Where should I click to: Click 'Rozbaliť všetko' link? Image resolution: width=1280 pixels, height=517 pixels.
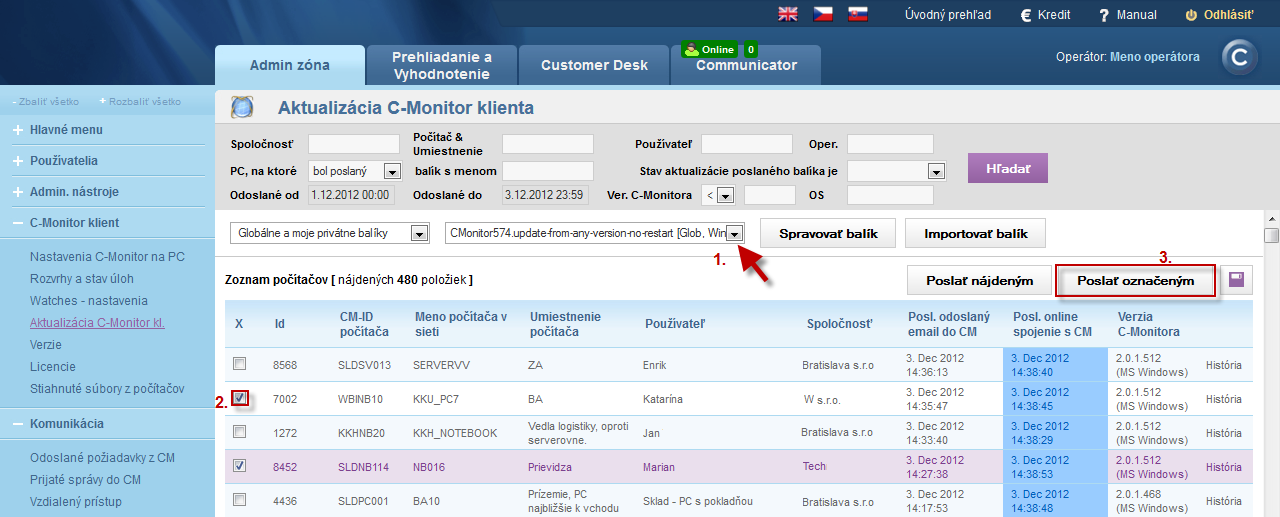(x=145, y=102)
